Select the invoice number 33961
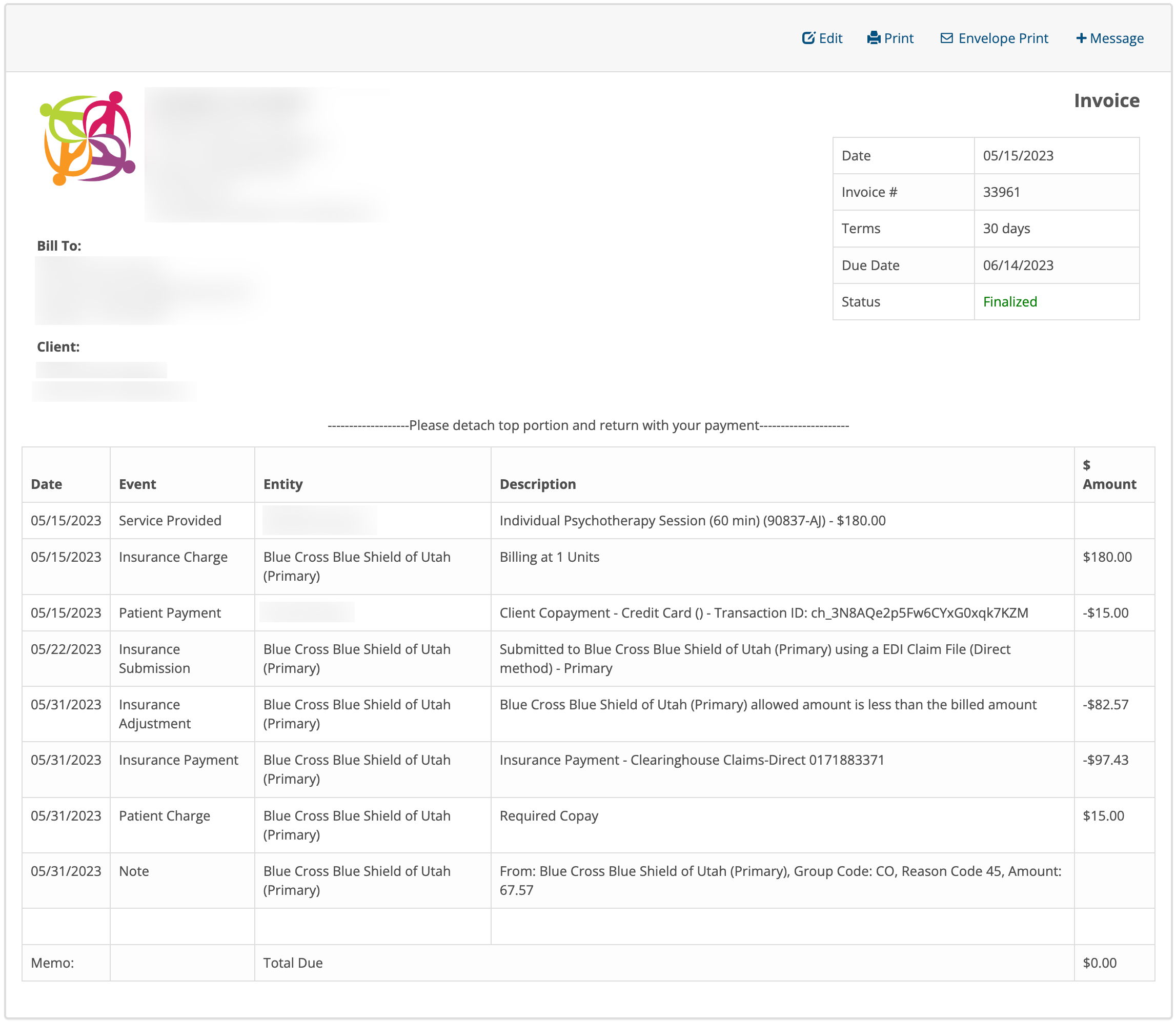 [x=1001, y=192]
